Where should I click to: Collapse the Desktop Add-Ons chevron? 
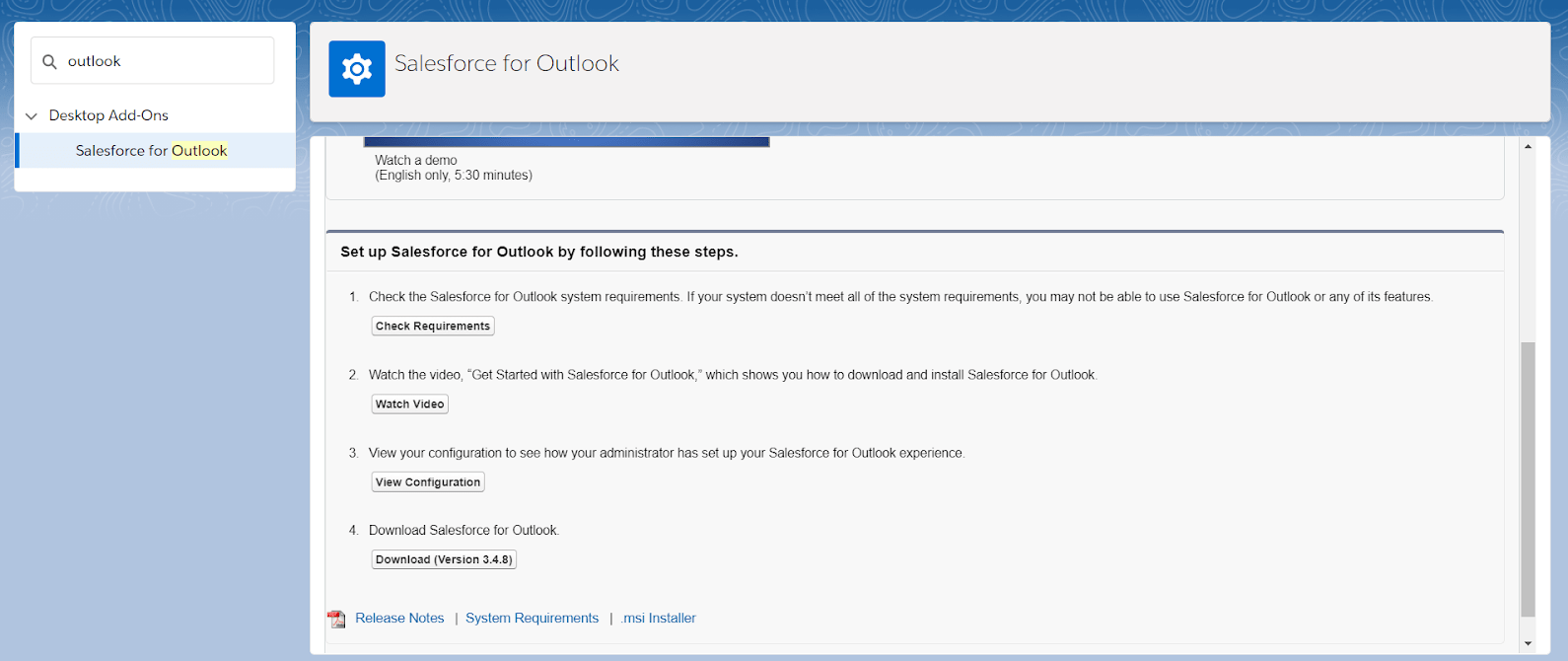click(x=32, y=116)
